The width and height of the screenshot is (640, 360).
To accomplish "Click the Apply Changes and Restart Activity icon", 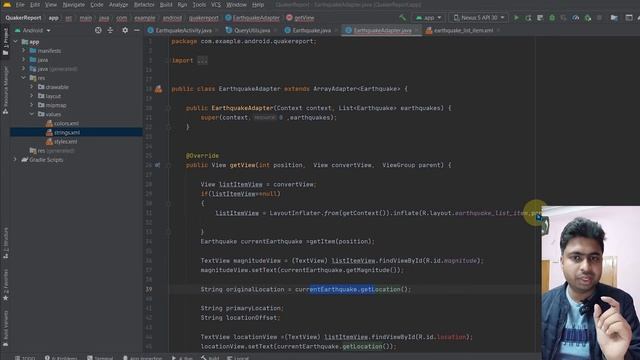I will pos(528,18).
